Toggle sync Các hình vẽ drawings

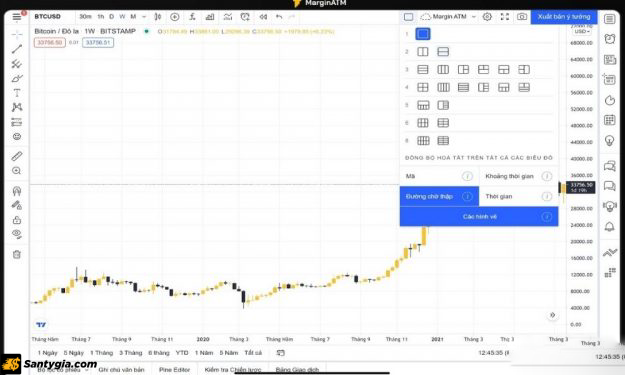(479, 216)
